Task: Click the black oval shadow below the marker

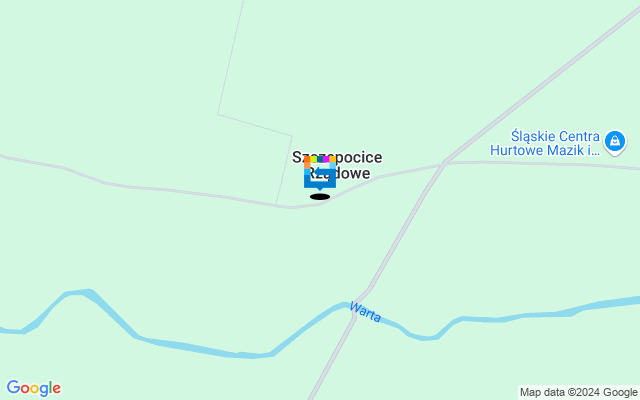Action: pos(320,197)
